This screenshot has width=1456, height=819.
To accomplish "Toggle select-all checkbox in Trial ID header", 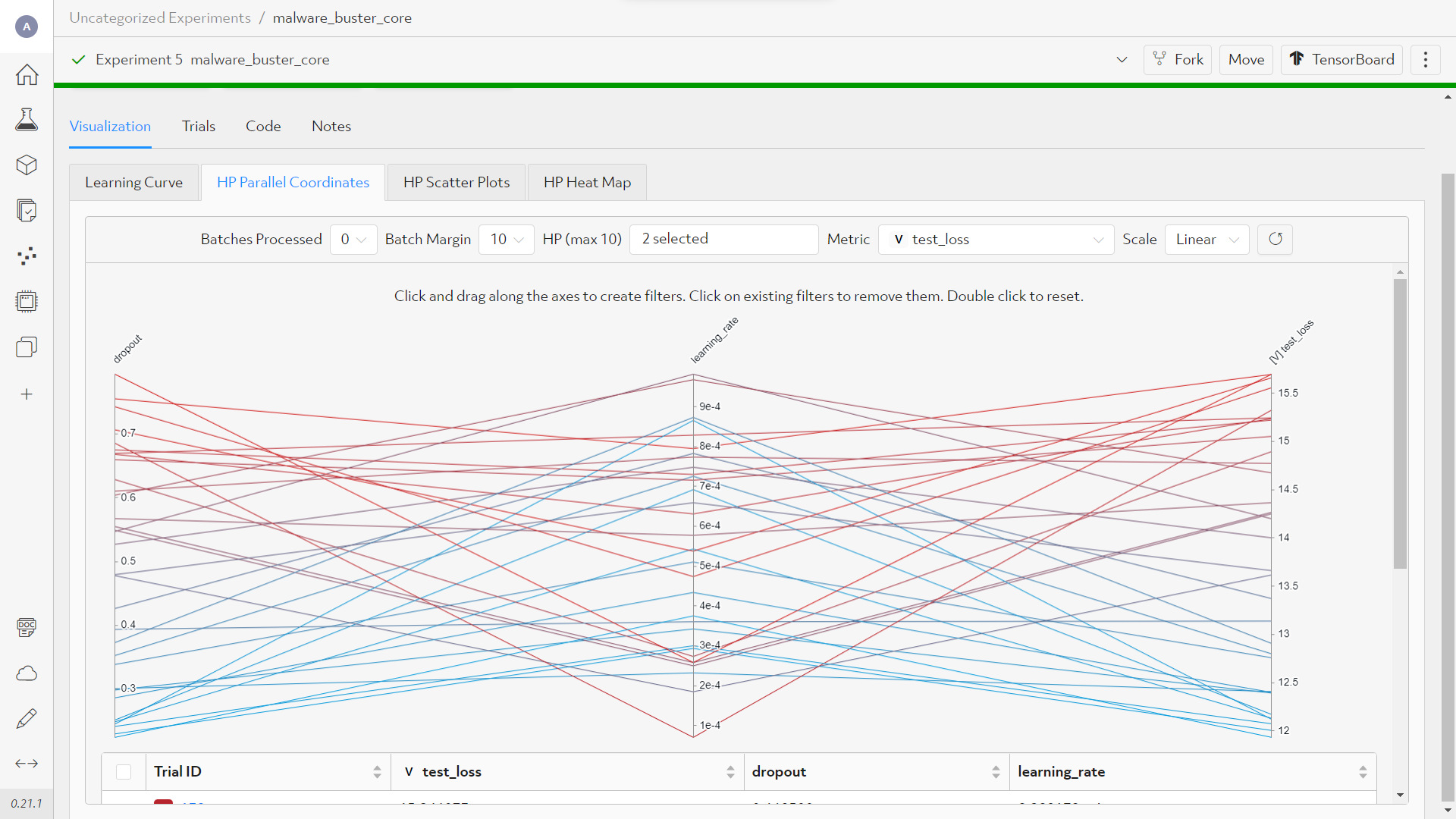I will pyautogui.click(x=124, y=772).
